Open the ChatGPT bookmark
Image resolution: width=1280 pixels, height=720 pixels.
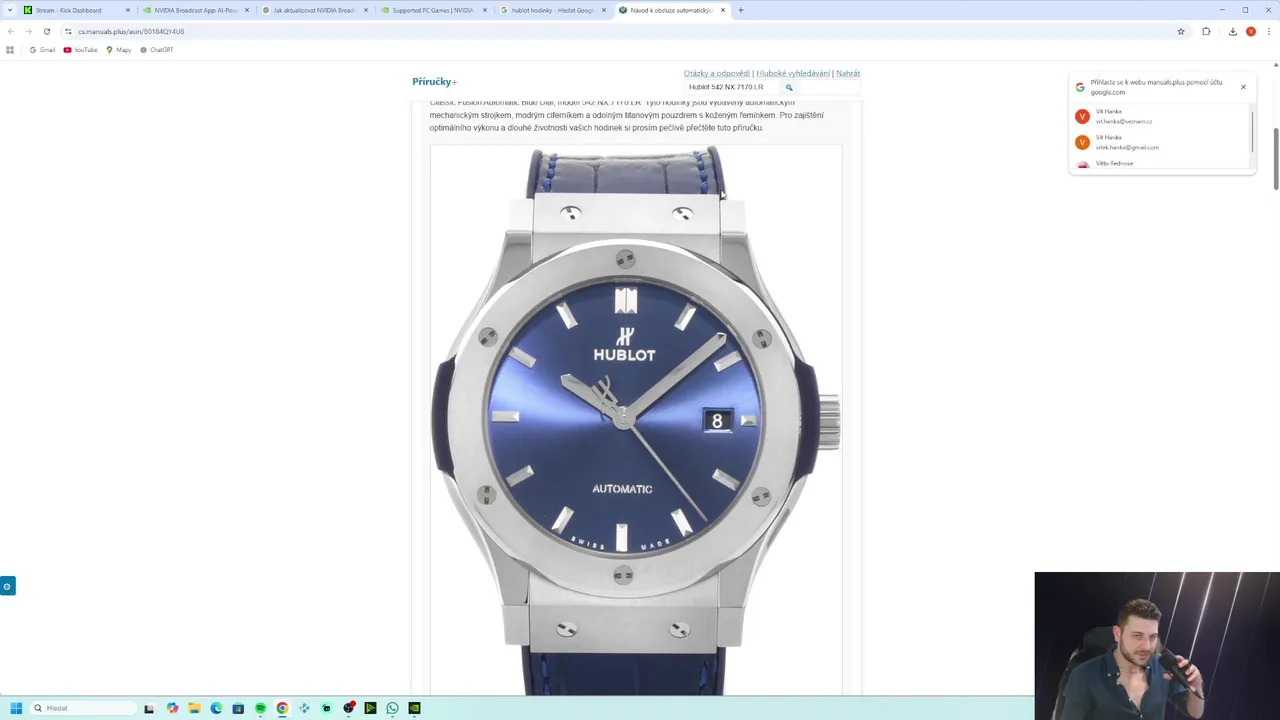(x=157, y=50)
